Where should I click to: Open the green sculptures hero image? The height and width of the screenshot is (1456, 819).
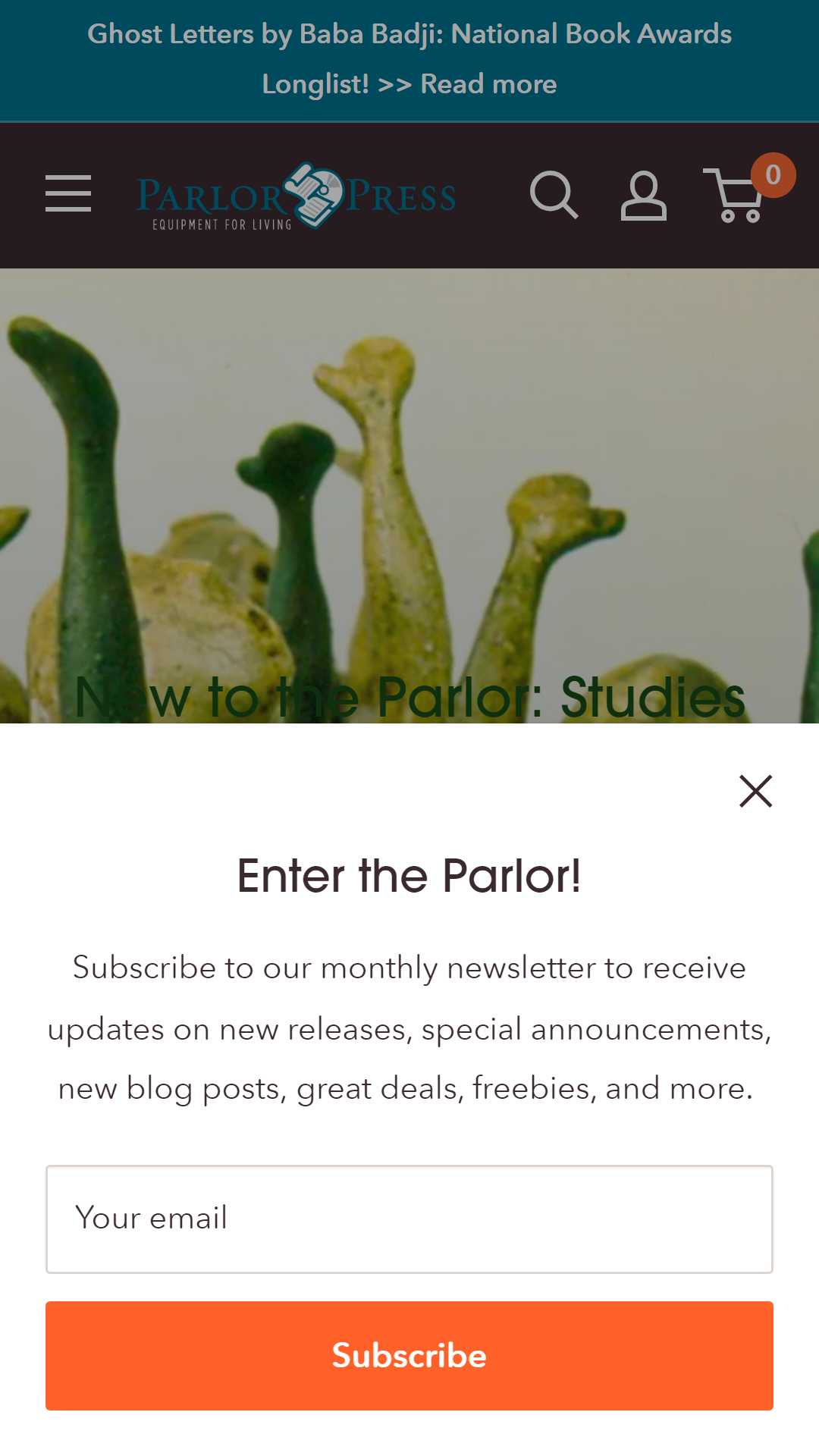point(409,496)
